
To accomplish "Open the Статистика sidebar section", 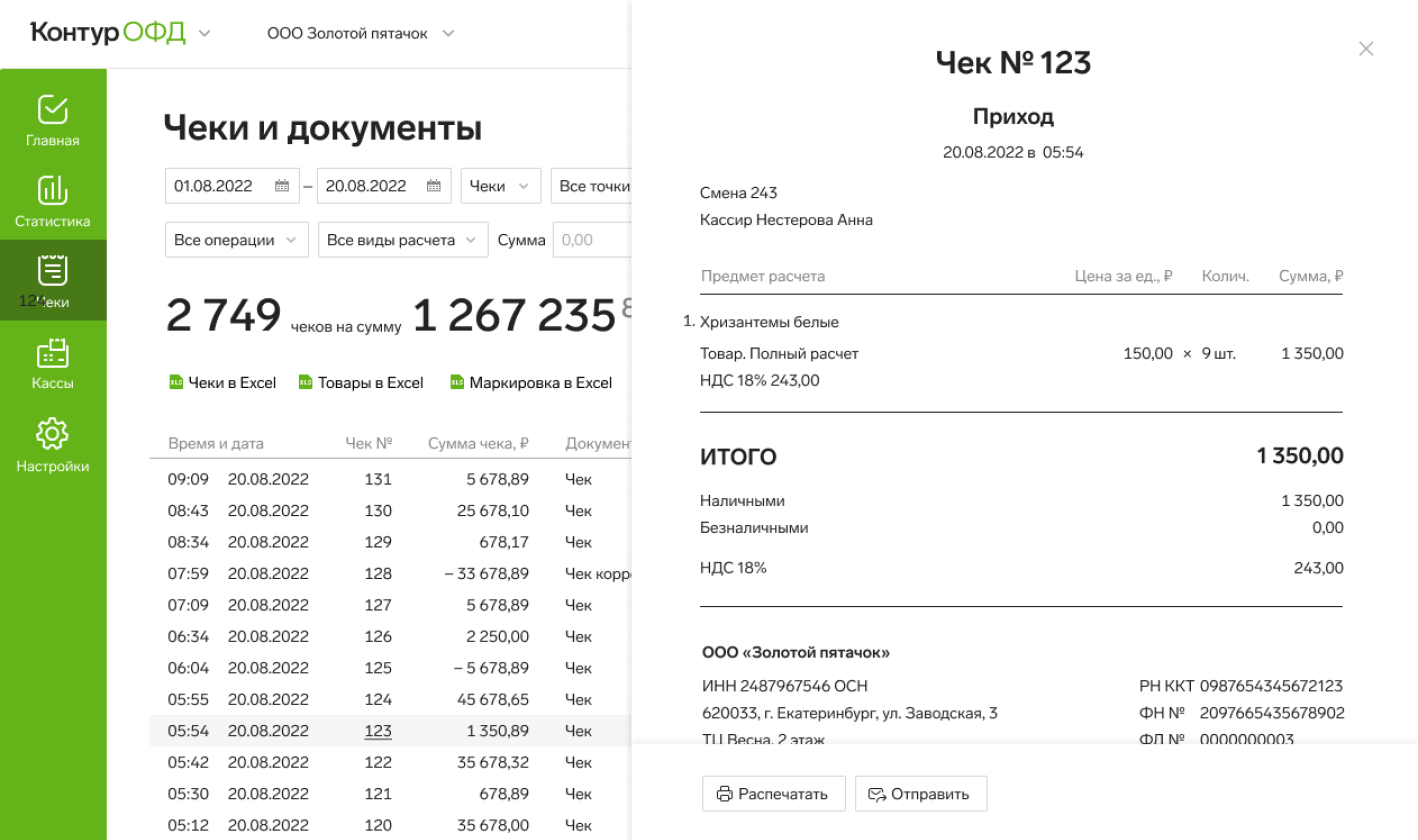I will coord(53,201).
